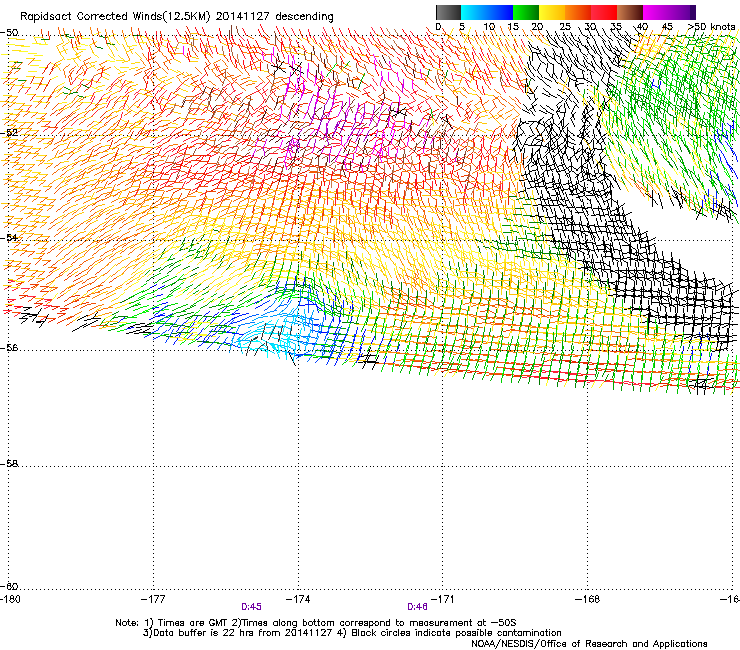The image size is (740, 650).
Task: Click the note 'Data buffer is 22 hrs'
Action: [x=205, y=633]
